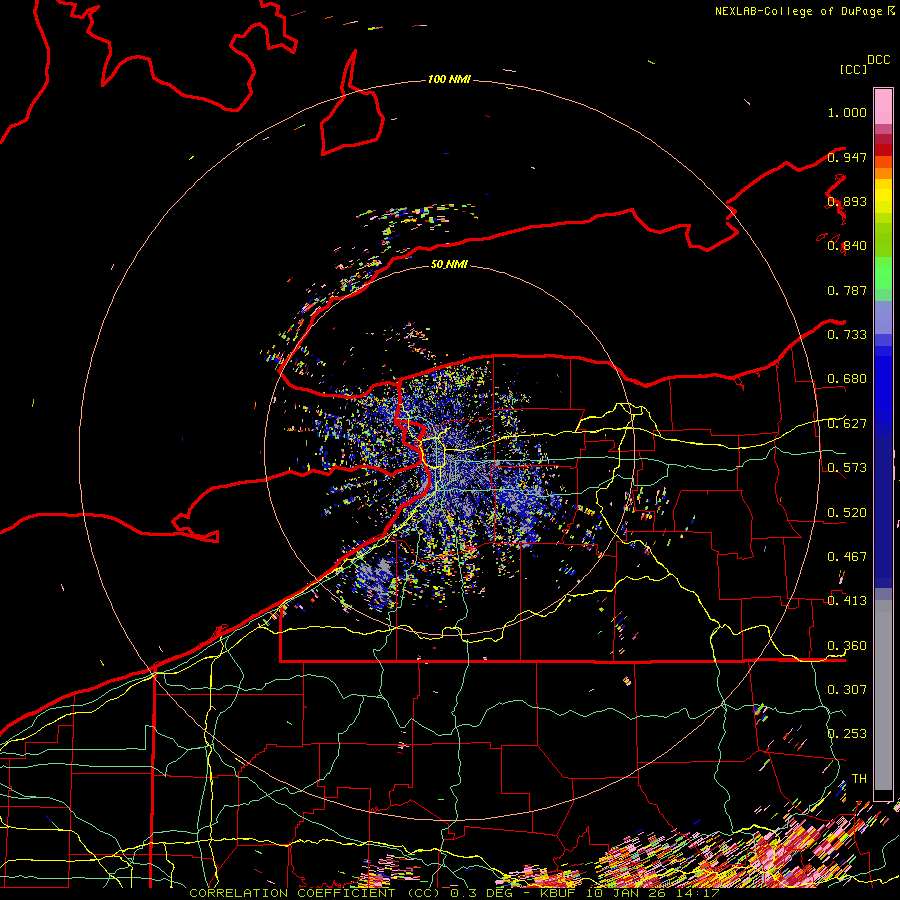Click the 0.627 scale value

point(847,424)
